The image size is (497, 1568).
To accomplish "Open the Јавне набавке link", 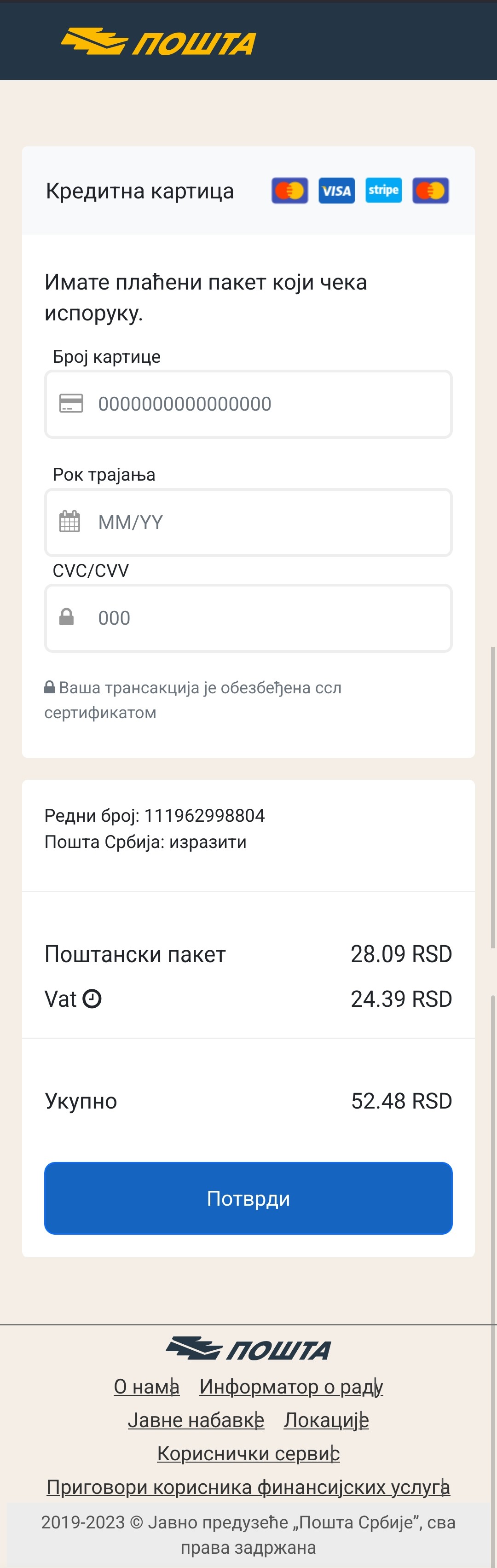I will [x=196, y=1420].
